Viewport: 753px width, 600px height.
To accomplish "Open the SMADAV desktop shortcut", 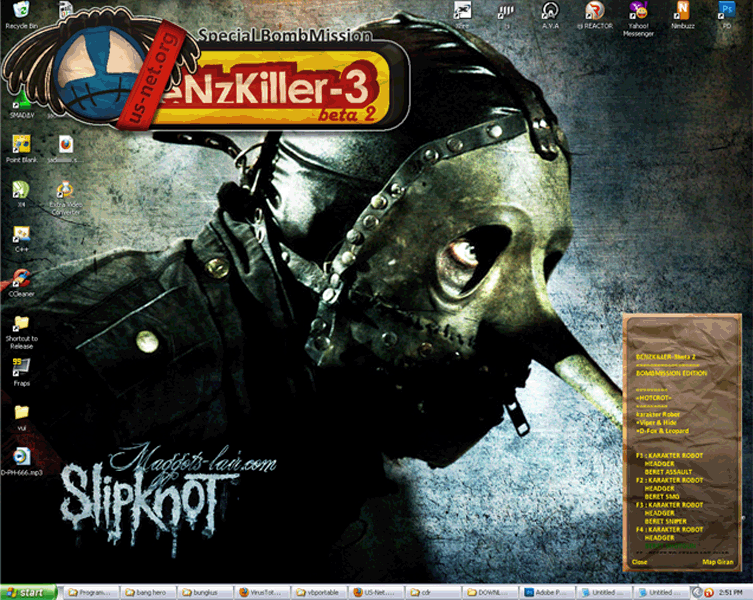I will coord(22,106).
